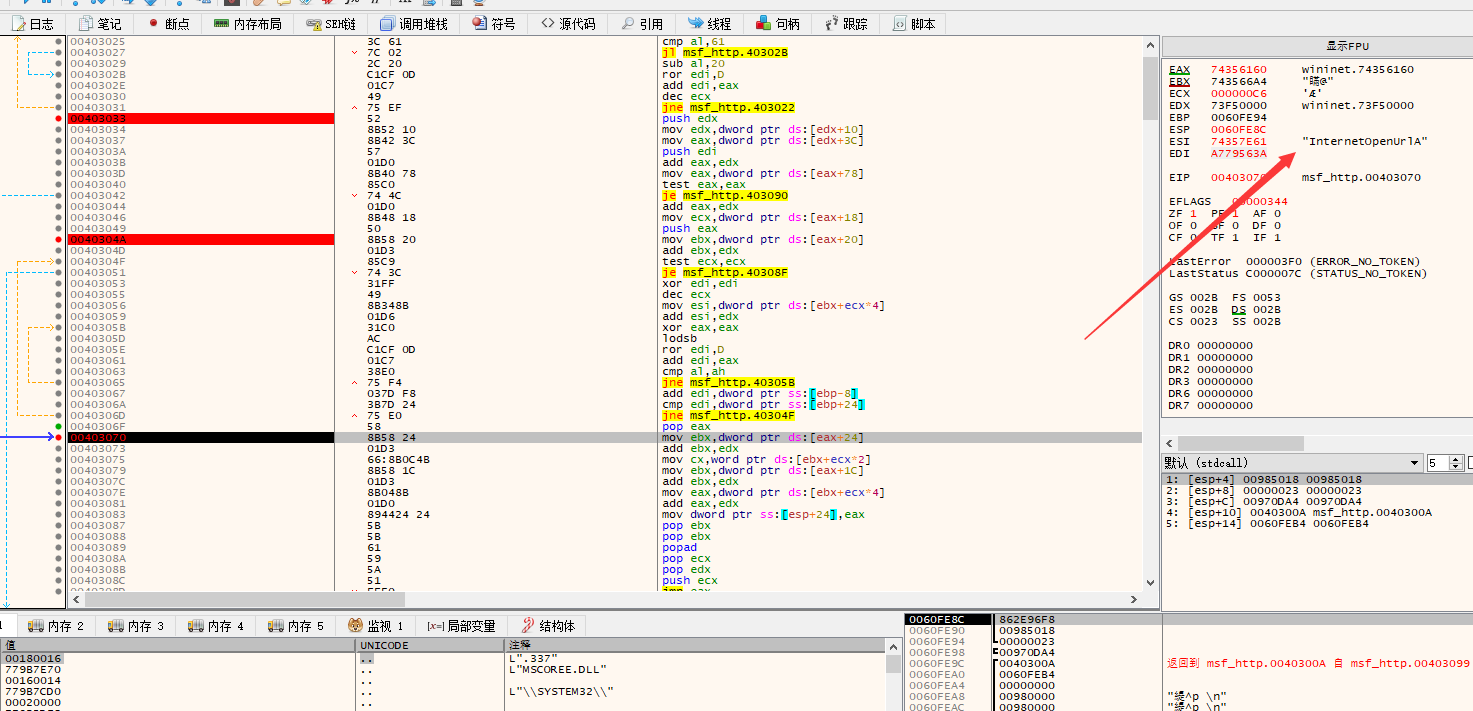Open the SEH链 tab

click(x=331, y=23)
